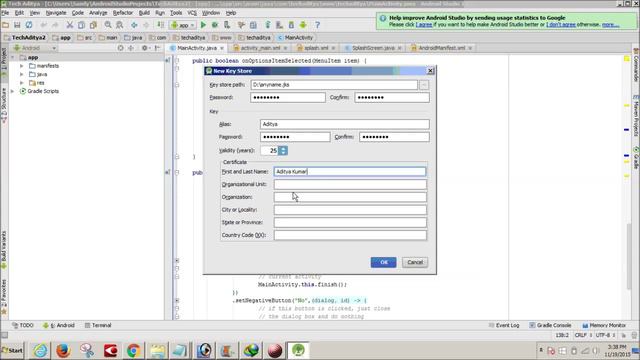Click the Organization input field
This screenshot has width=640, height=360.
(350, 197)
